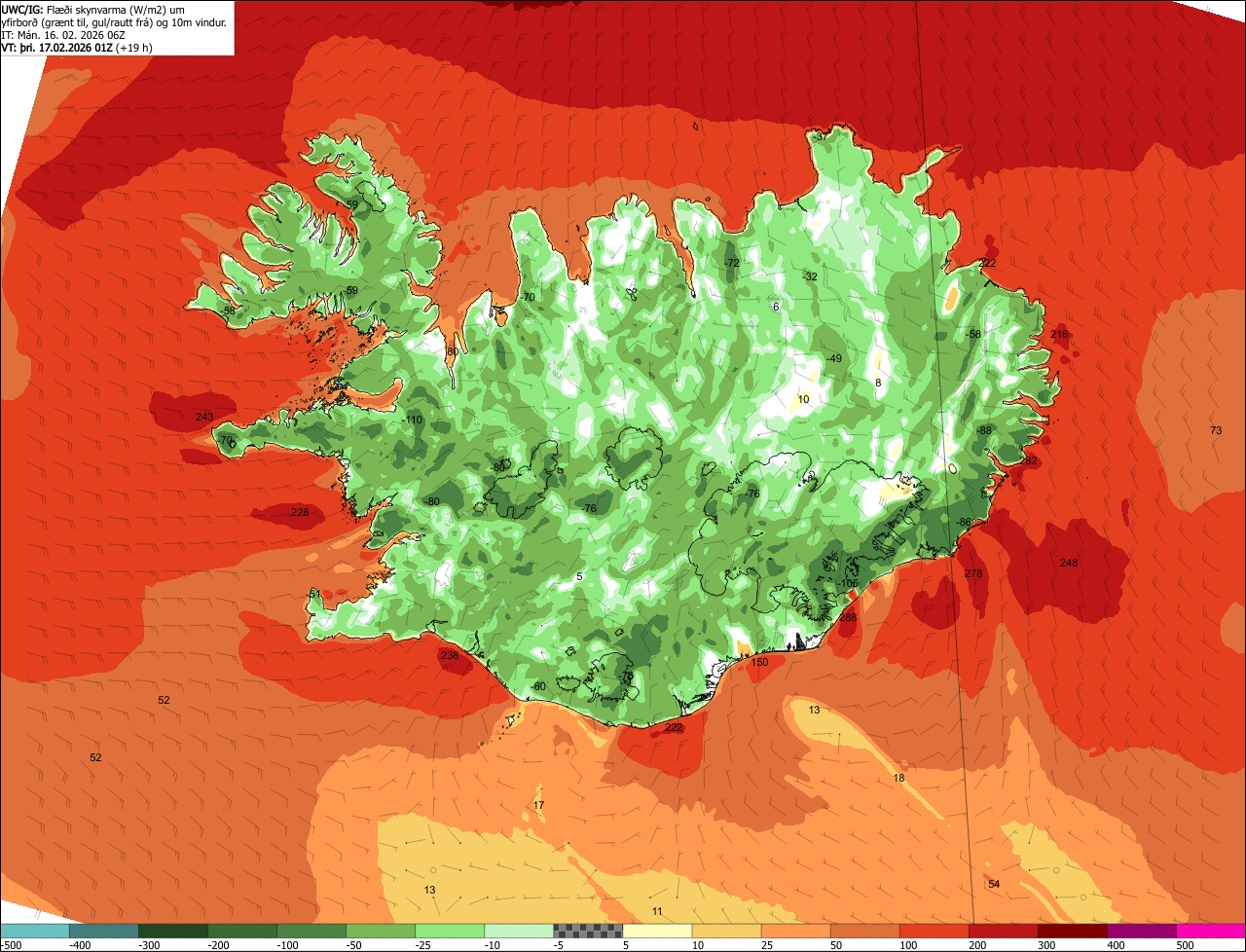This screenshot has height=952, width=1246.
Task: Click the legend swatch for -300 to -200
Action: tap(173, 931)
